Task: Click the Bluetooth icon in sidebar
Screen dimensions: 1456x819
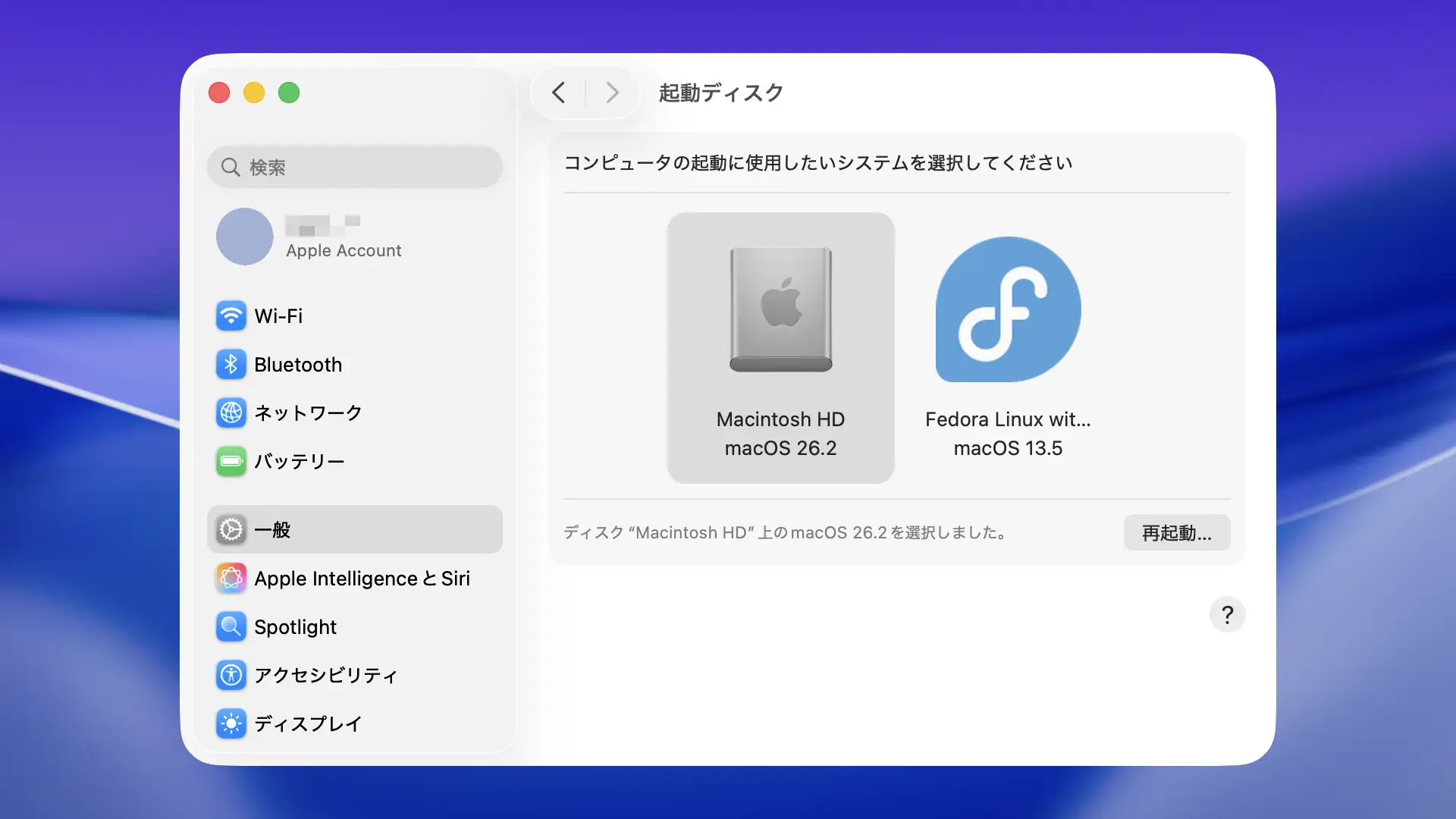Action: (231, 365)
